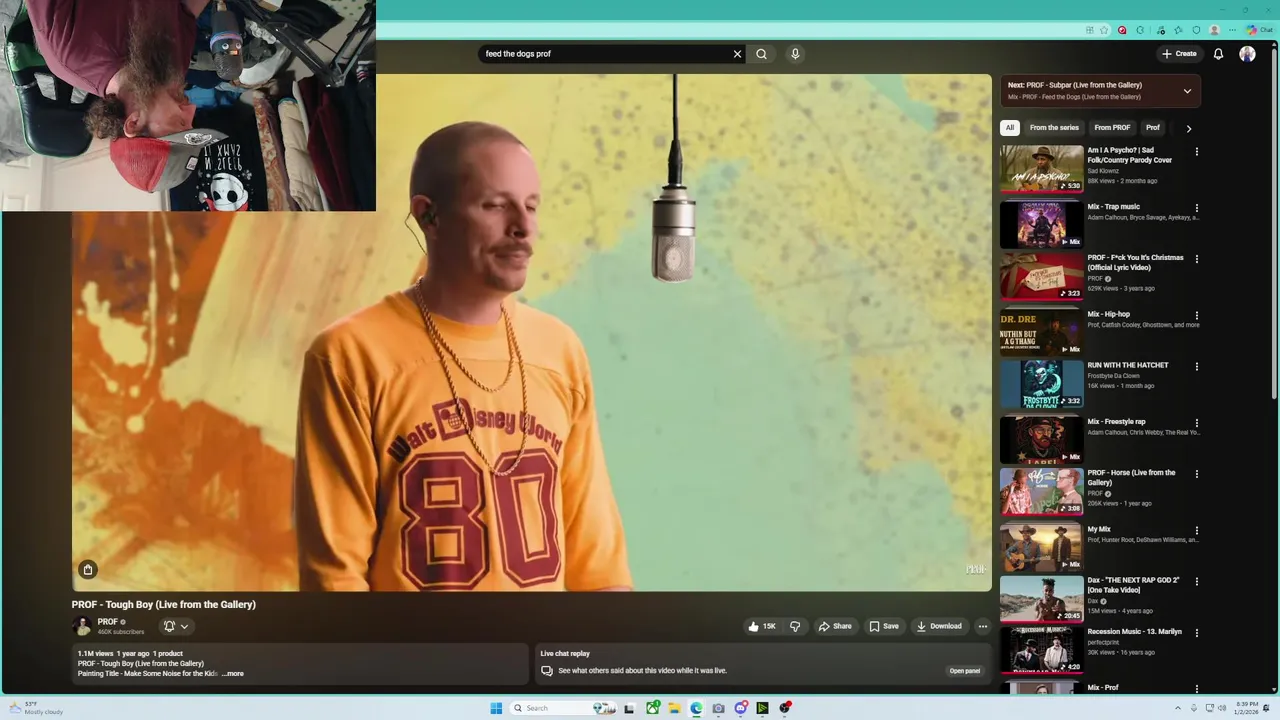Open Mix - Hip-hop Dr. Dre thumbnail
Viewport: 1280px width, 720px height.
(1041, 332)
